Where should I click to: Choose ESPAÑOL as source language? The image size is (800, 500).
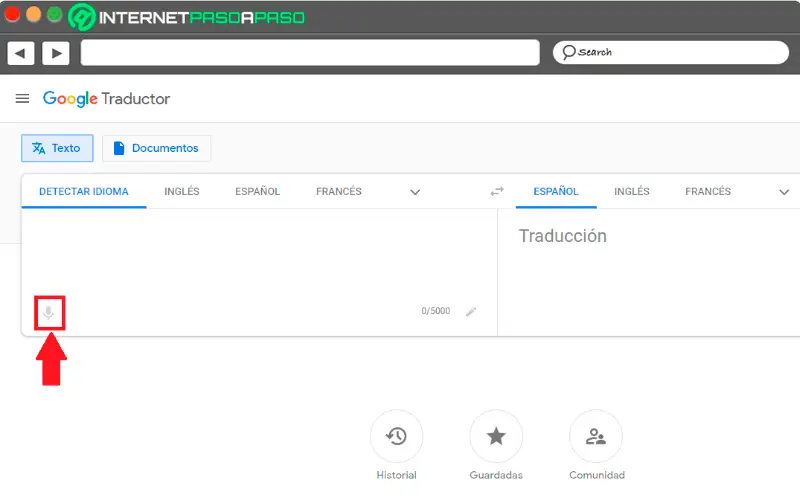click(258, 191)
